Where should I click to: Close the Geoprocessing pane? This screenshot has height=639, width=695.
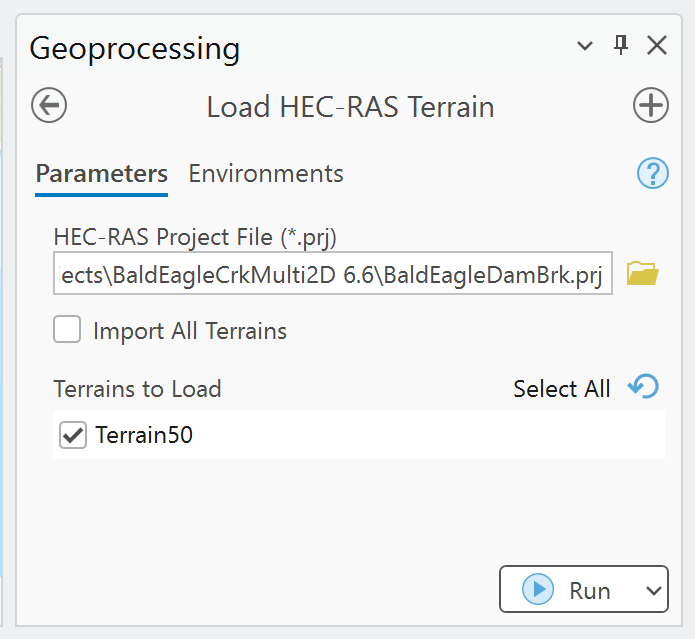click(656, 45)
